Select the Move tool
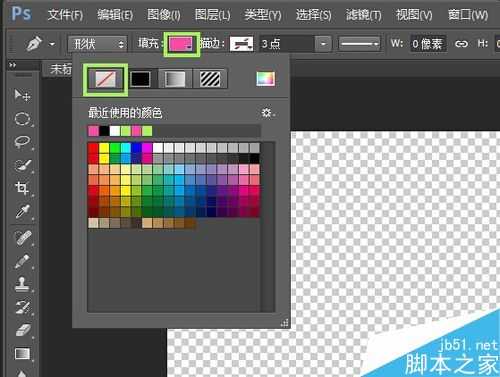Image resolution: width=500 pixels, height=377 pixels. [x=22, y=95]
